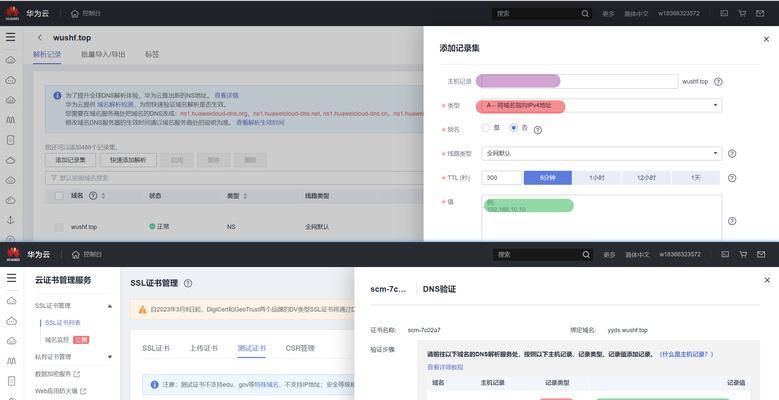Switch to the CSR管理 tab
The image size is (779, 400).
[300, 348]
